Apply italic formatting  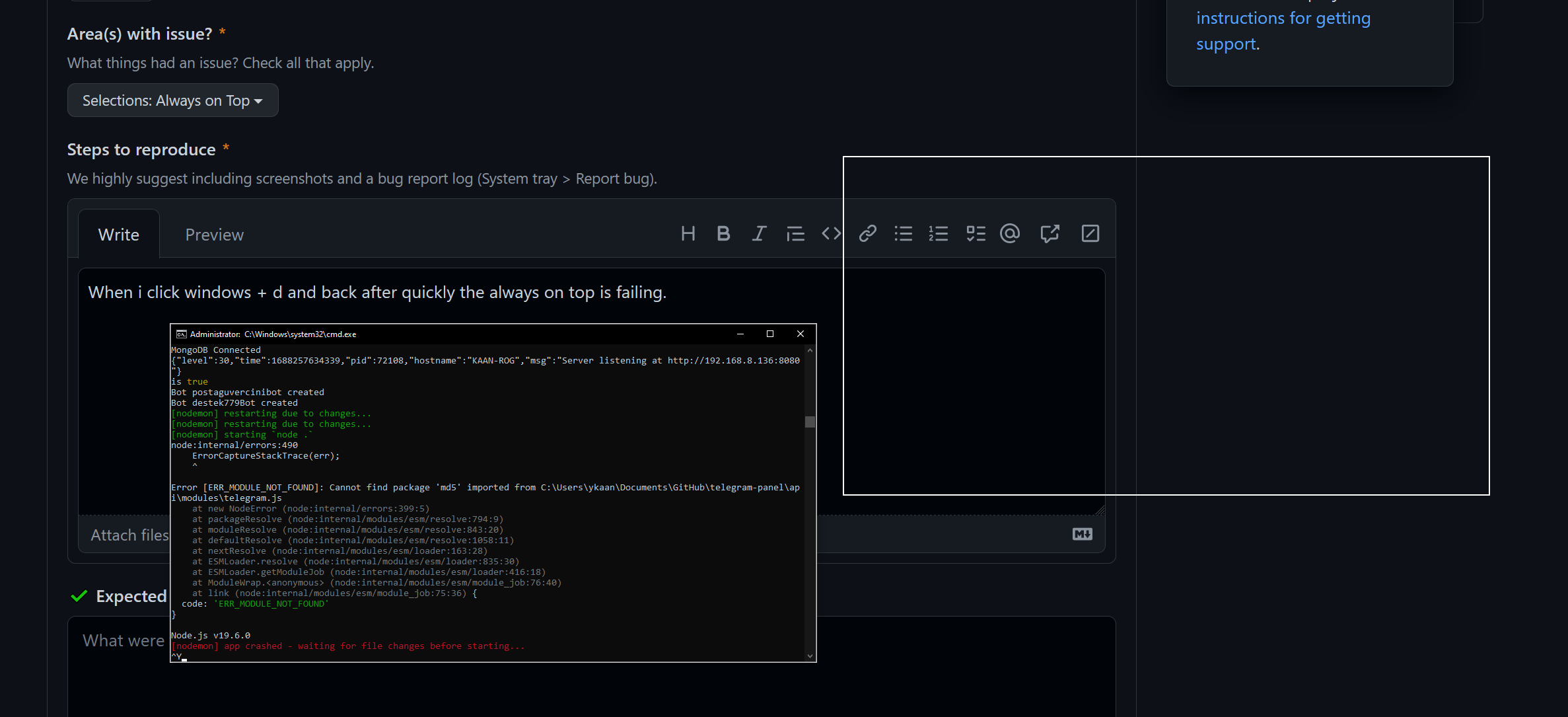[x=759, y=233]
